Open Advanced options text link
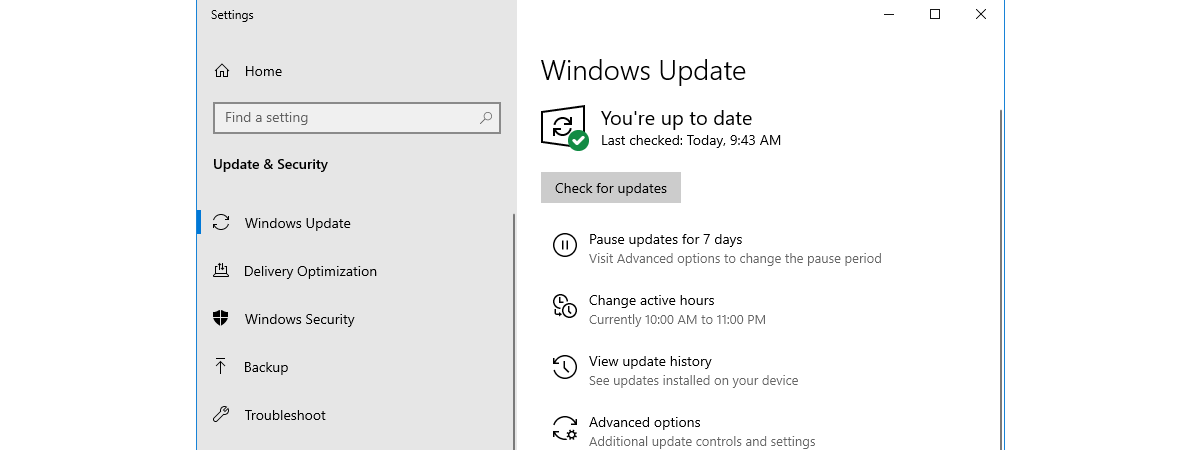The height and width of the screenshot is (450, 1200). (644, 422)
